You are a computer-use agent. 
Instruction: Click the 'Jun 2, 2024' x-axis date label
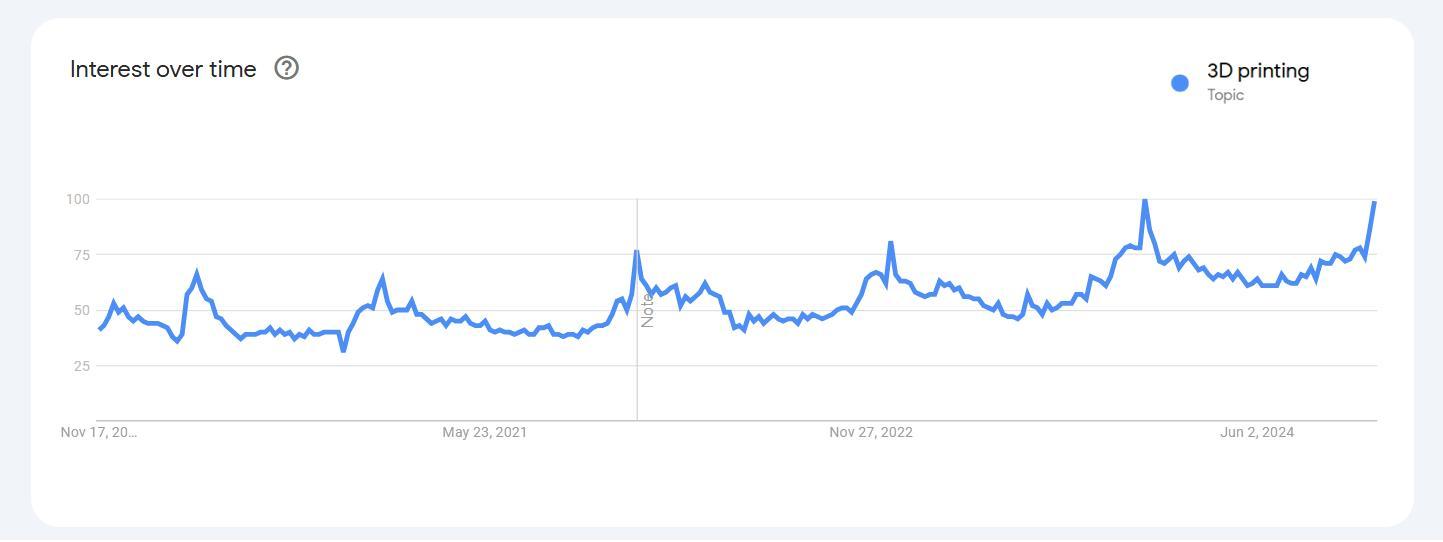1256,432
